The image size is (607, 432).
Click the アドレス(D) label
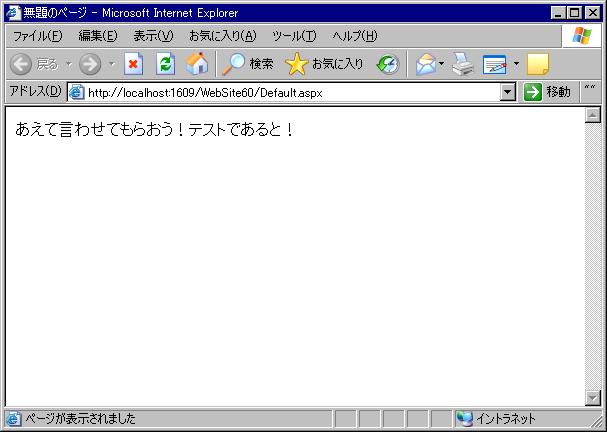tap(35, 91)
